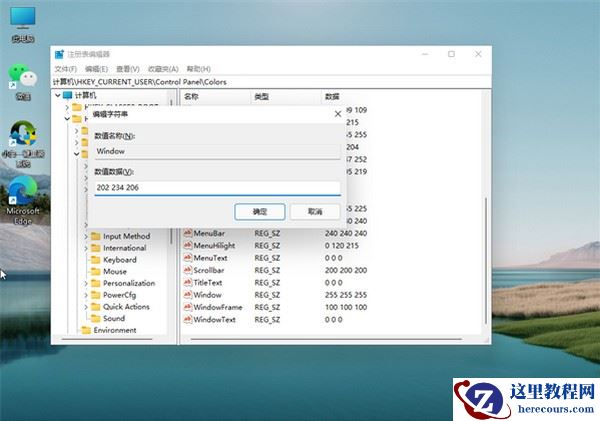Image resolution: width=600 pixels, height=421 pixels.
Task: Open the File (F) menu
Action: [x=65, y=69]
